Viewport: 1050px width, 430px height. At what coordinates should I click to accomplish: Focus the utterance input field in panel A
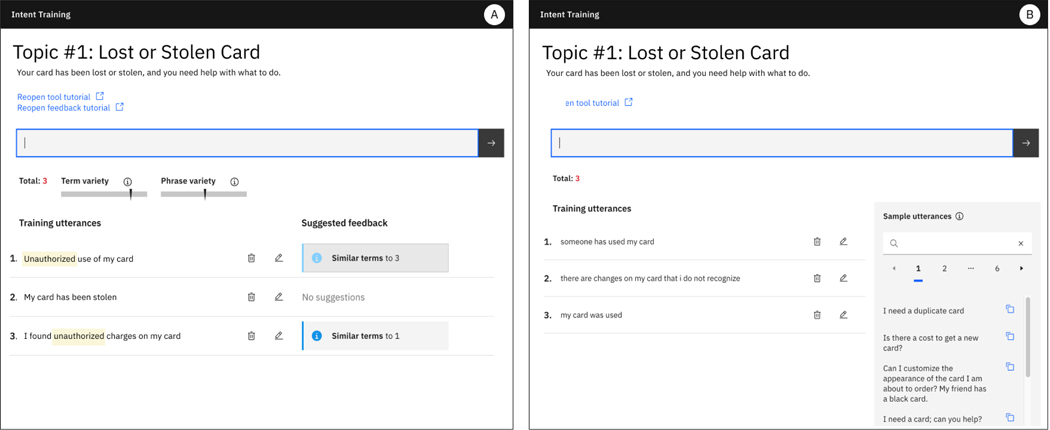(247, 143)
